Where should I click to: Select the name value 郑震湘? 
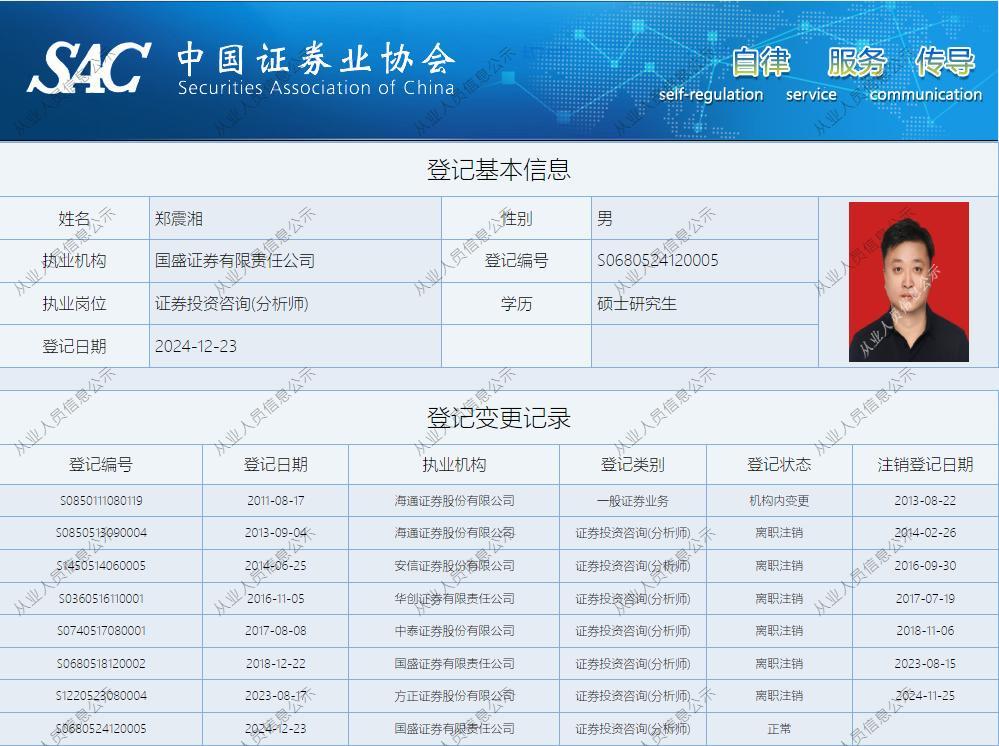[x=179, y=218]
